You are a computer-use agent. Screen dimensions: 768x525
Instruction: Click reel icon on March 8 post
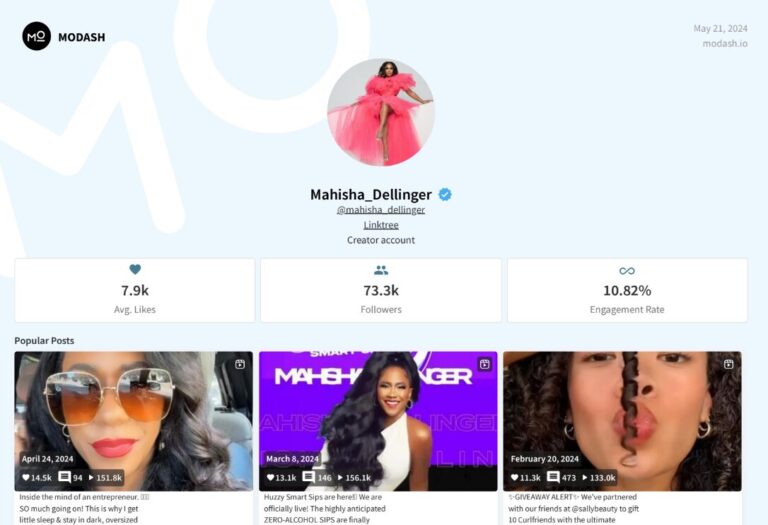click(x=484, y=364)
